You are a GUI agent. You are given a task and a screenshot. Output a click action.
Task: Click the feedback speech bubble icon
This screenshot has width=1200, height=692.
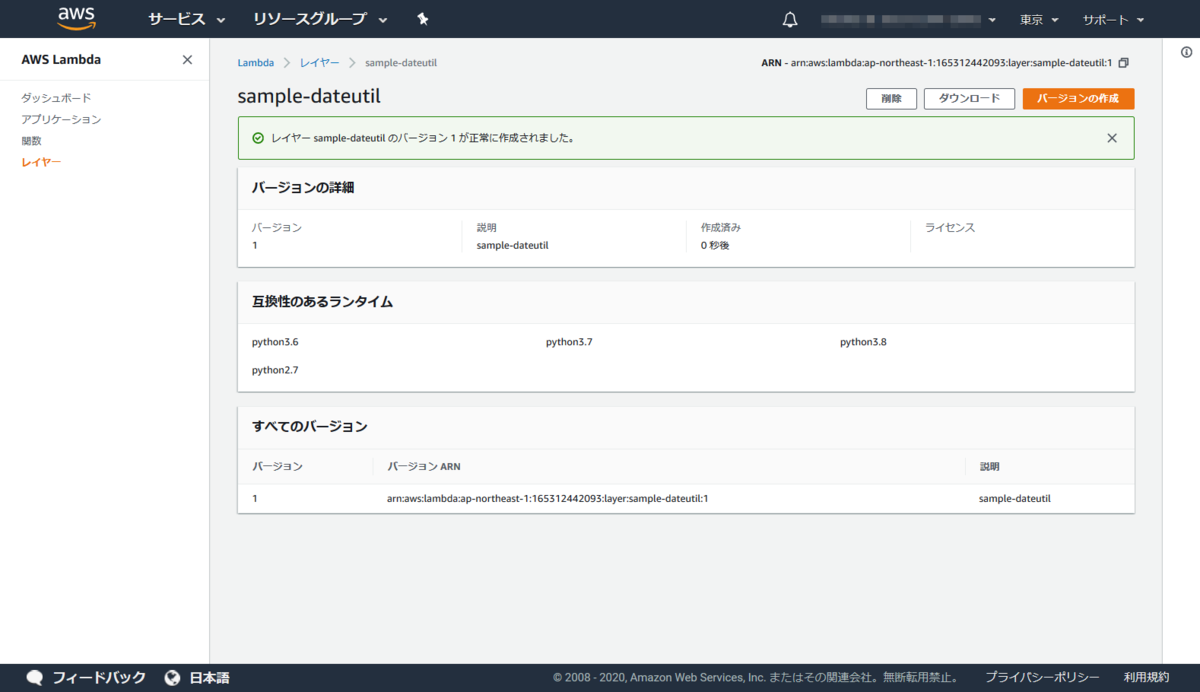click(x=35, y=678)
